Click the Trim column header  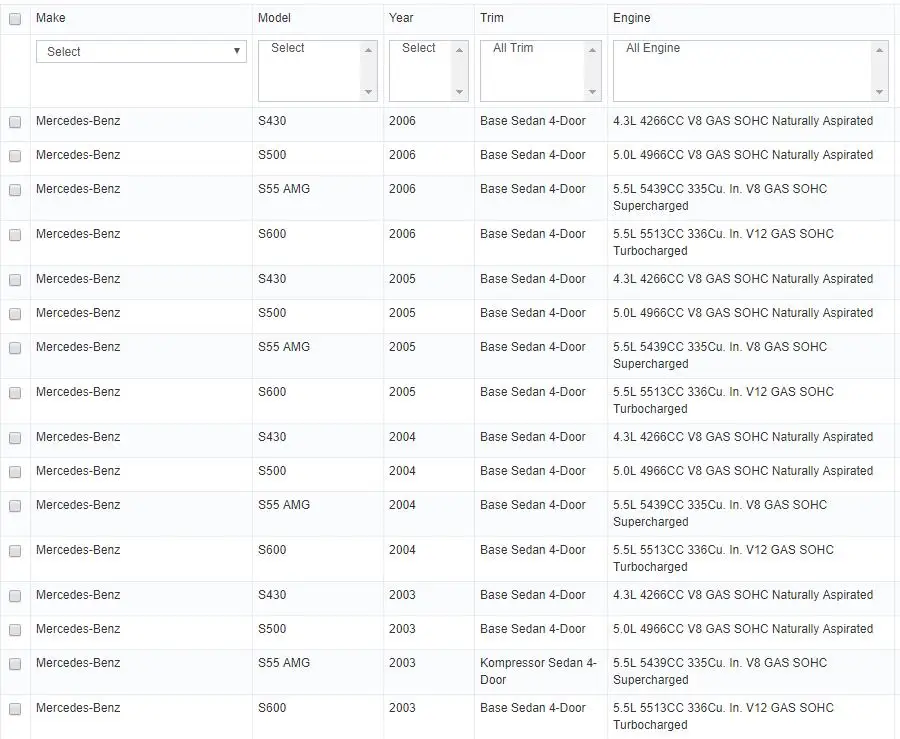[x=491, y=18]
